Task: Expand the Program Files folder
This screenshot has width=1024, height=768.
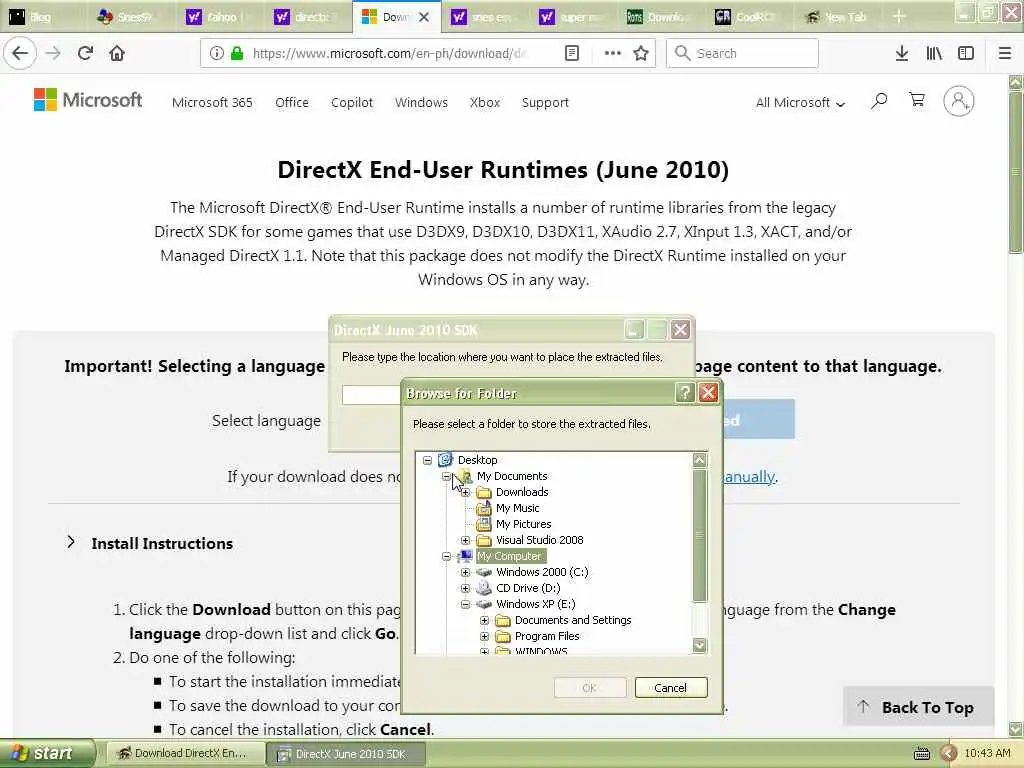Action: point(485,636)
